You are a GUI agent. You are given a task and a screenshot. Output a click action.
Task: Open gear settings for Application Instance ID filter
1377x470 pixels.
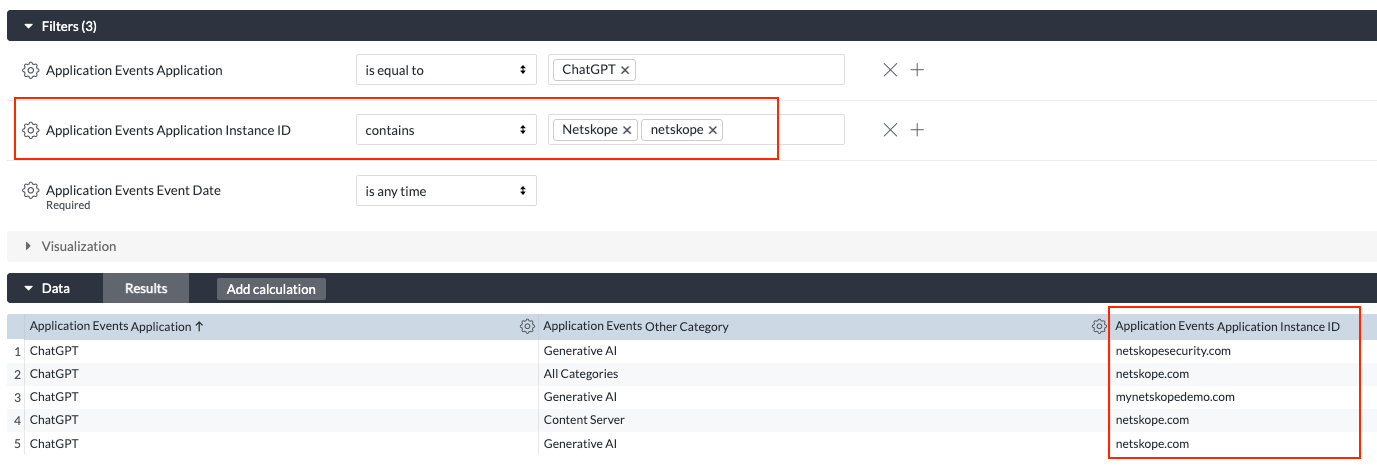pyautogui.click(x=30, y=130)
